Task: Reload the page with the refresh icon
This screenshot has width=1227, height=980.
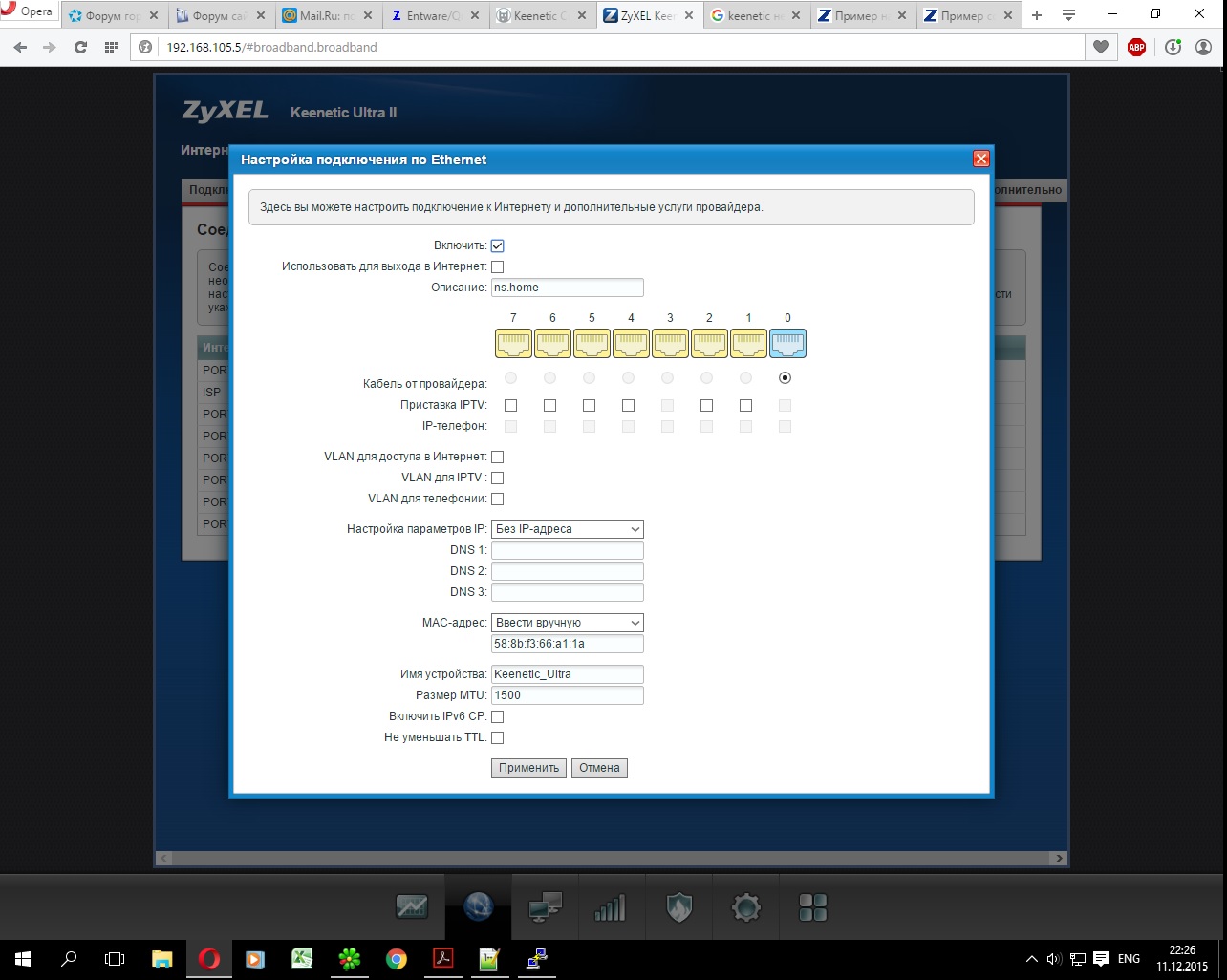Action: point(80,47)
